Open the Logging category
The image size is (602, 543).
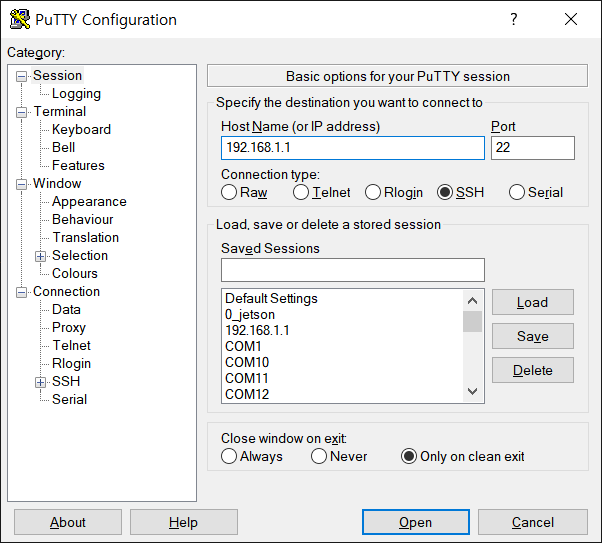click(x=76, y=93)
